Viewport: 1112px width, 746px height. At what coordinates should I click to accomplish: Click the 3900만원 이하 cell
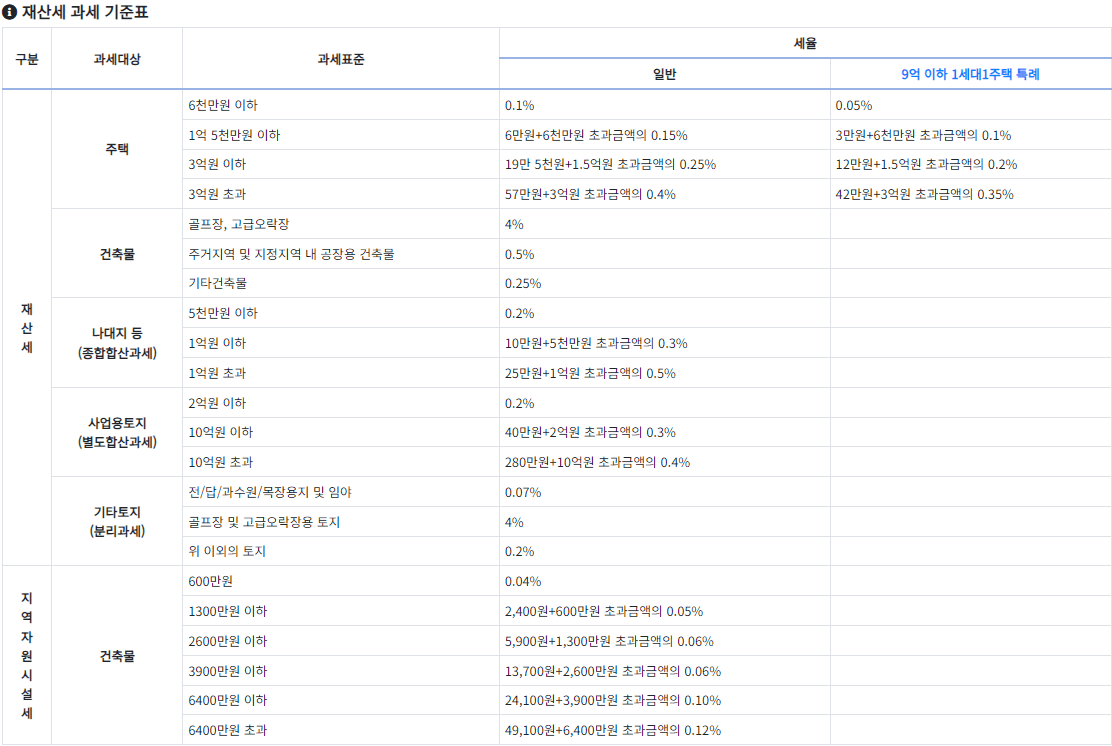click(340, 670)
